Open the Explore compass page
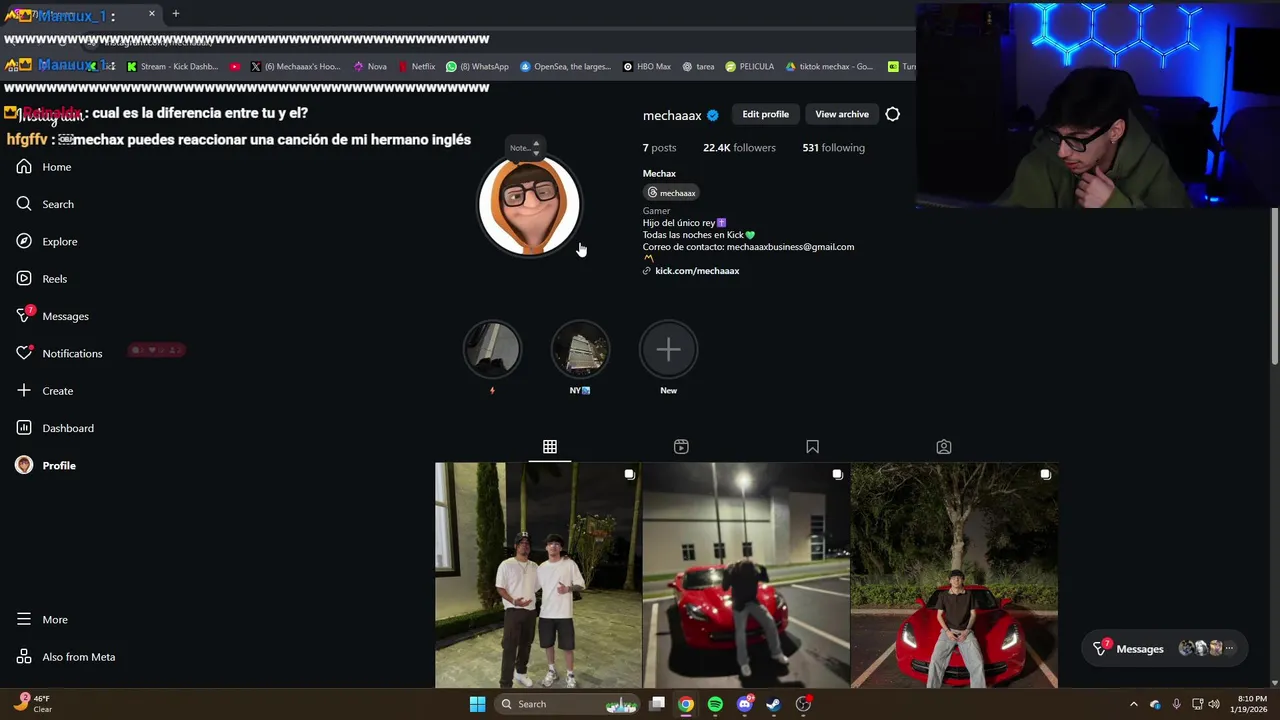Viewport: 1280px width, 720px height. point(46,241)
